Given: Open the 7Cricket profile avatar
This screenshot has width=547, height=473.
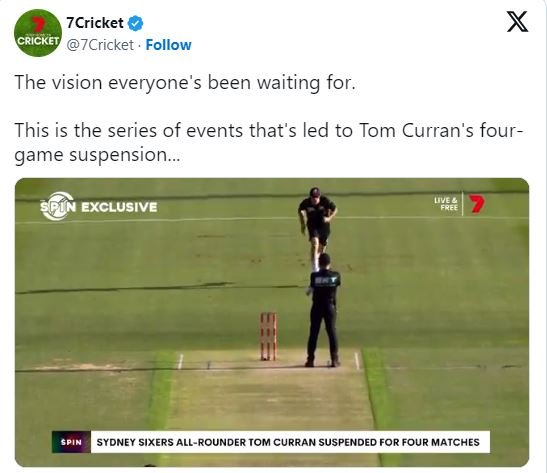Looking at the screenshot, I should tap(38, 33).
